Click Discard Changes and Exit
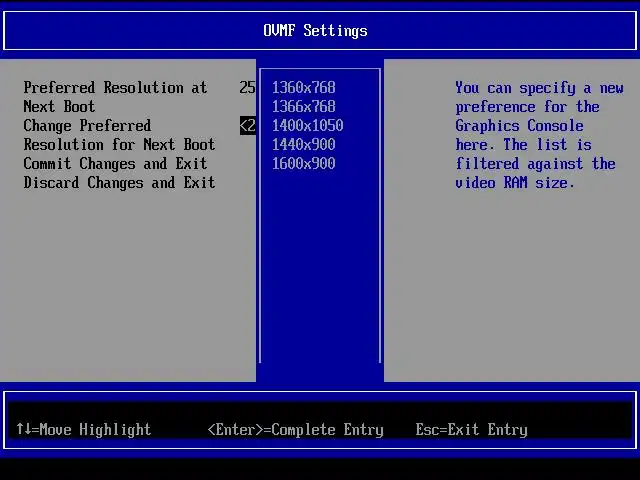The width and height of the screenshot is (640, 480). click(119, 183)
